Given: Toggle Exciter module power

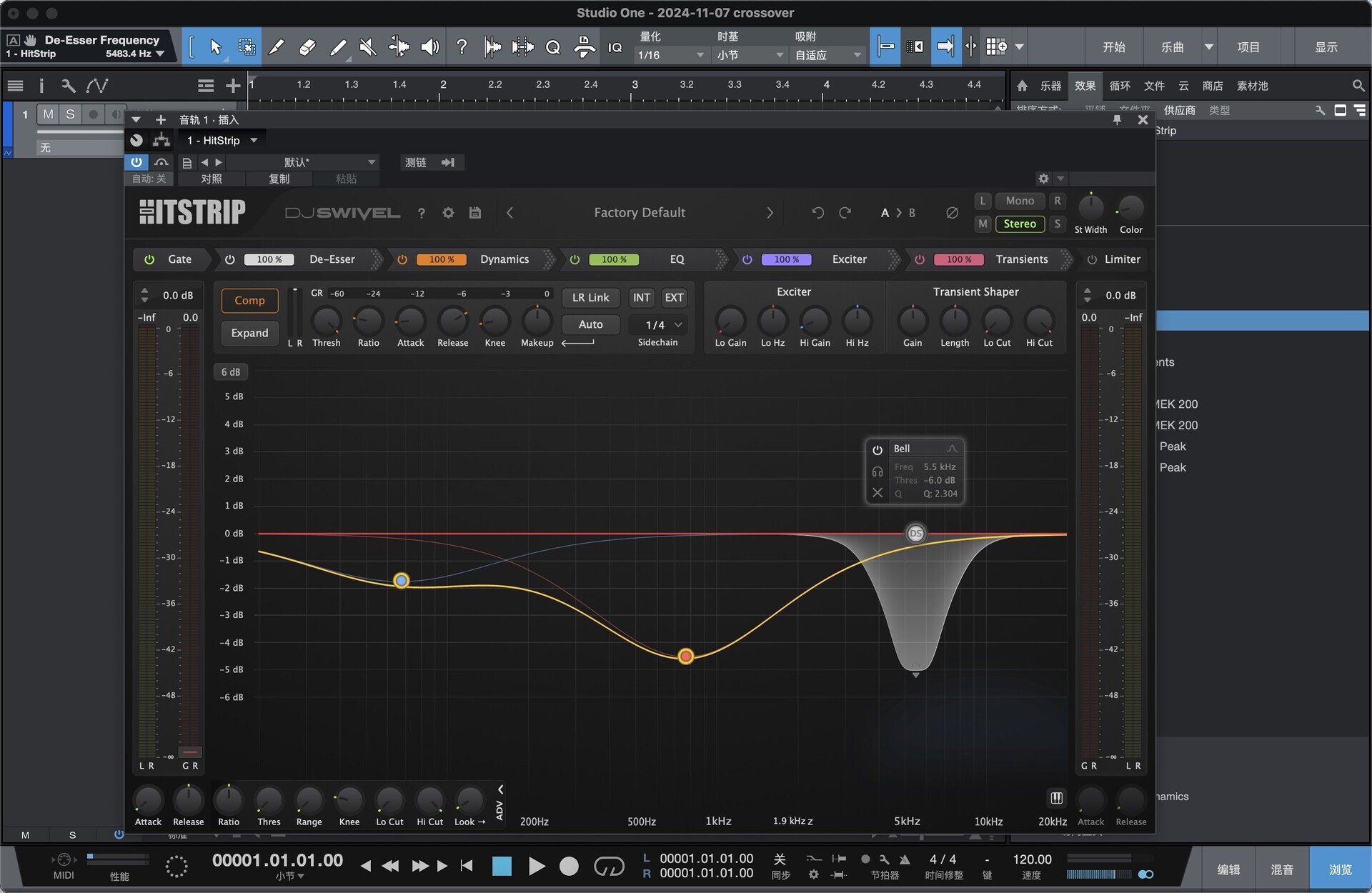Looking at the screenshot, I should coord(747,259).
